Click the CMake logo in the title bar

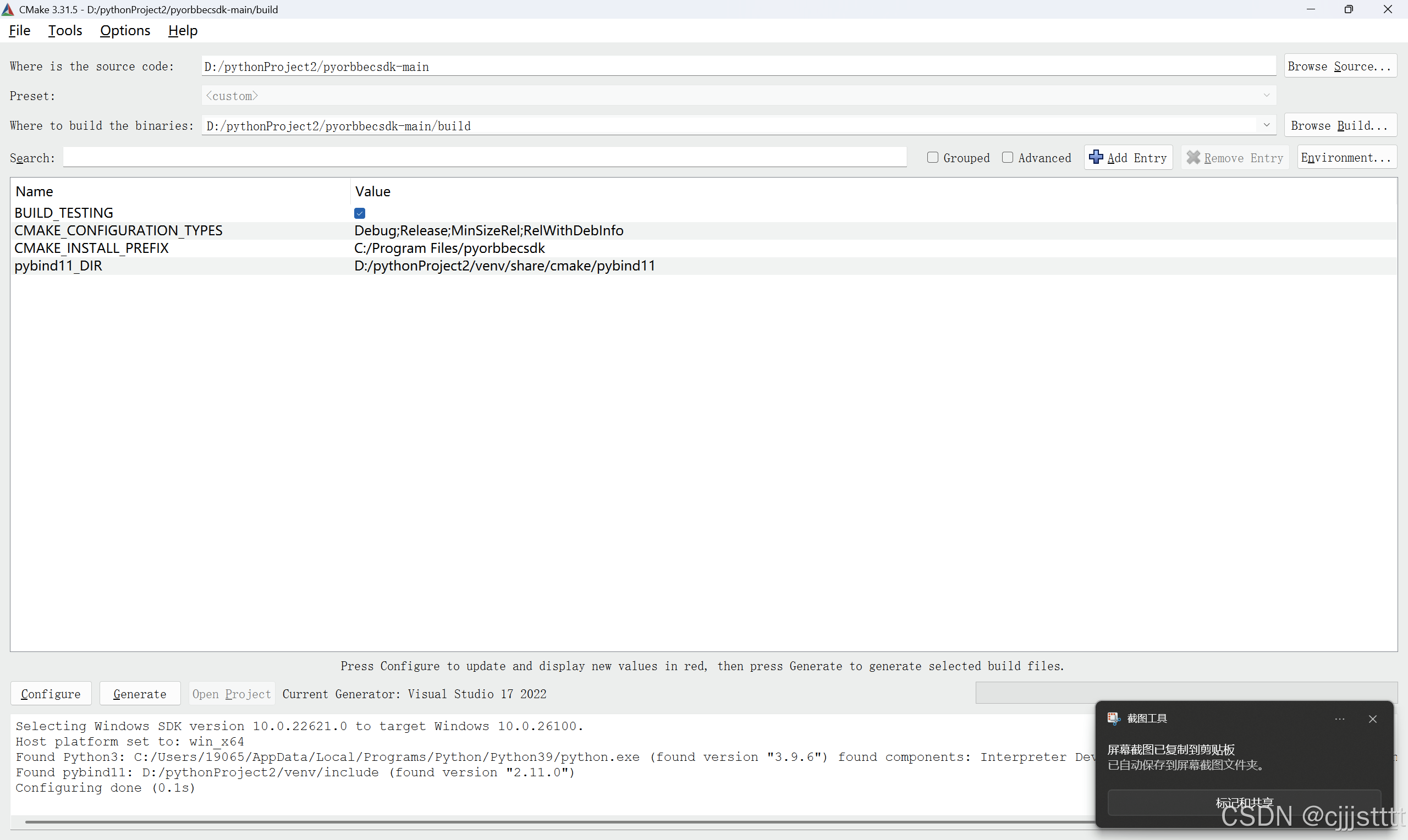[8, 9]
